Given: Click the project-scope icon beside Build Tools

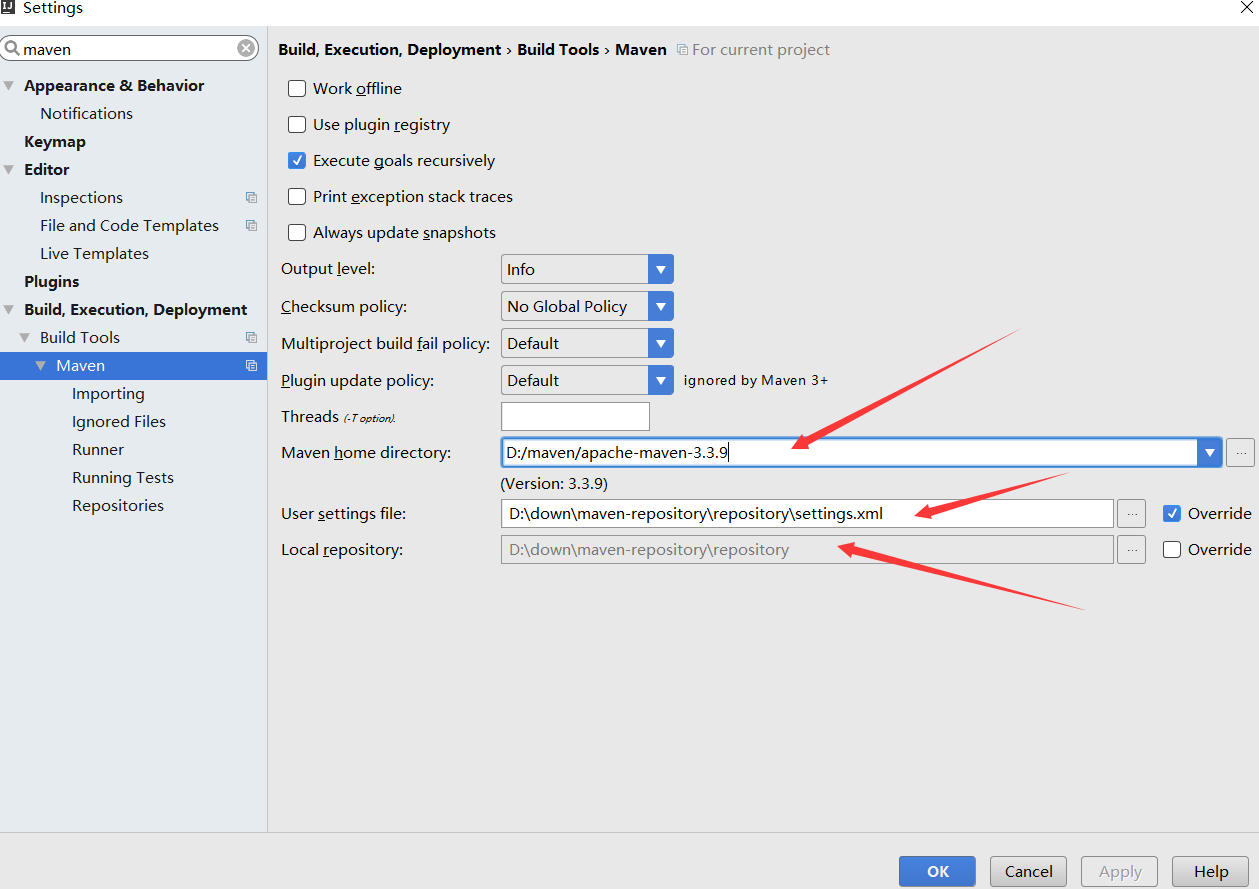Looking at the screenshot, I should pyautogui.click(x=251, y=338).
